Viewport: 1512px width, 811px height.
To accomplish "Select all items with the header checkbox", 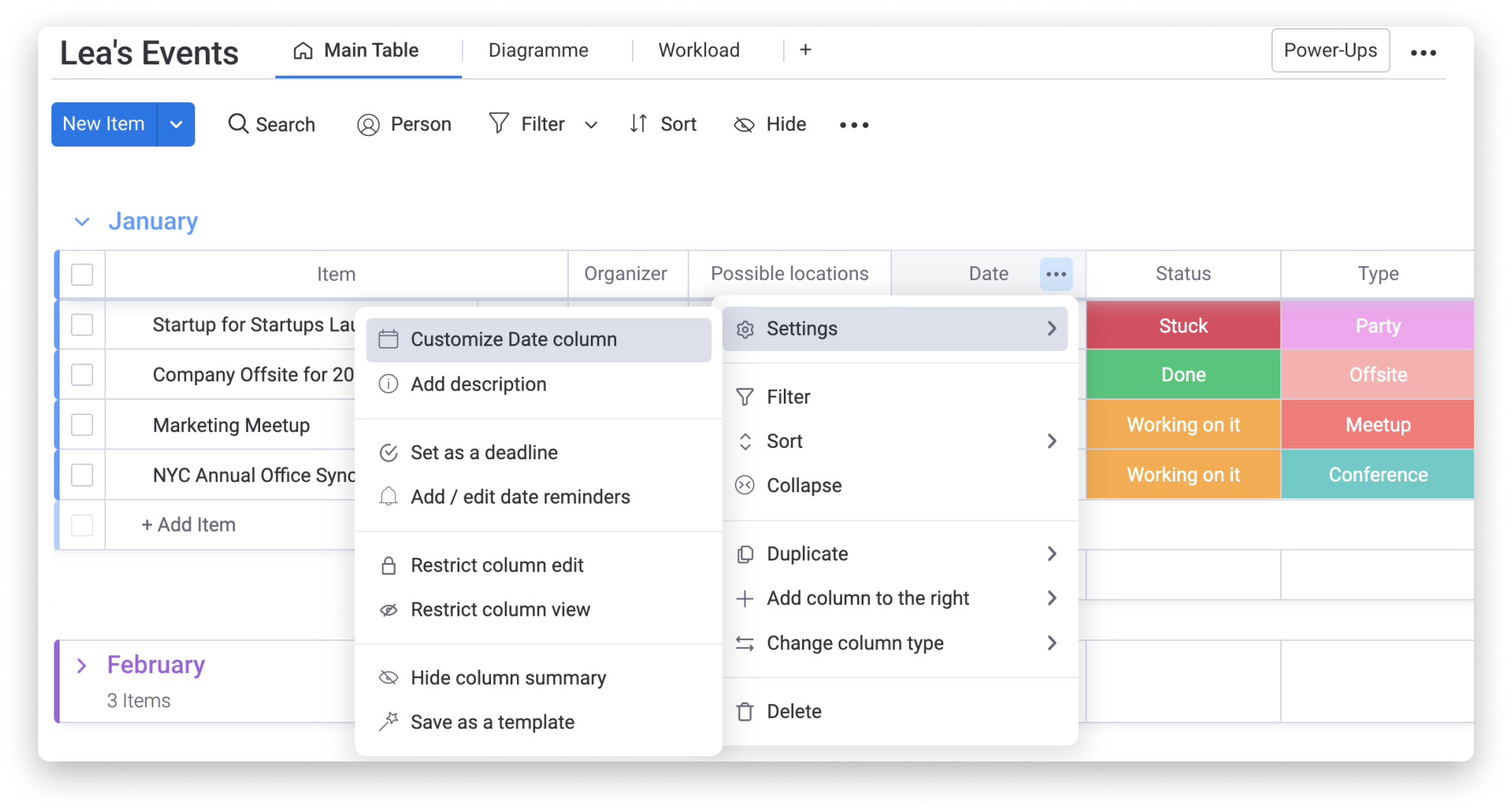I will point(82,275).
